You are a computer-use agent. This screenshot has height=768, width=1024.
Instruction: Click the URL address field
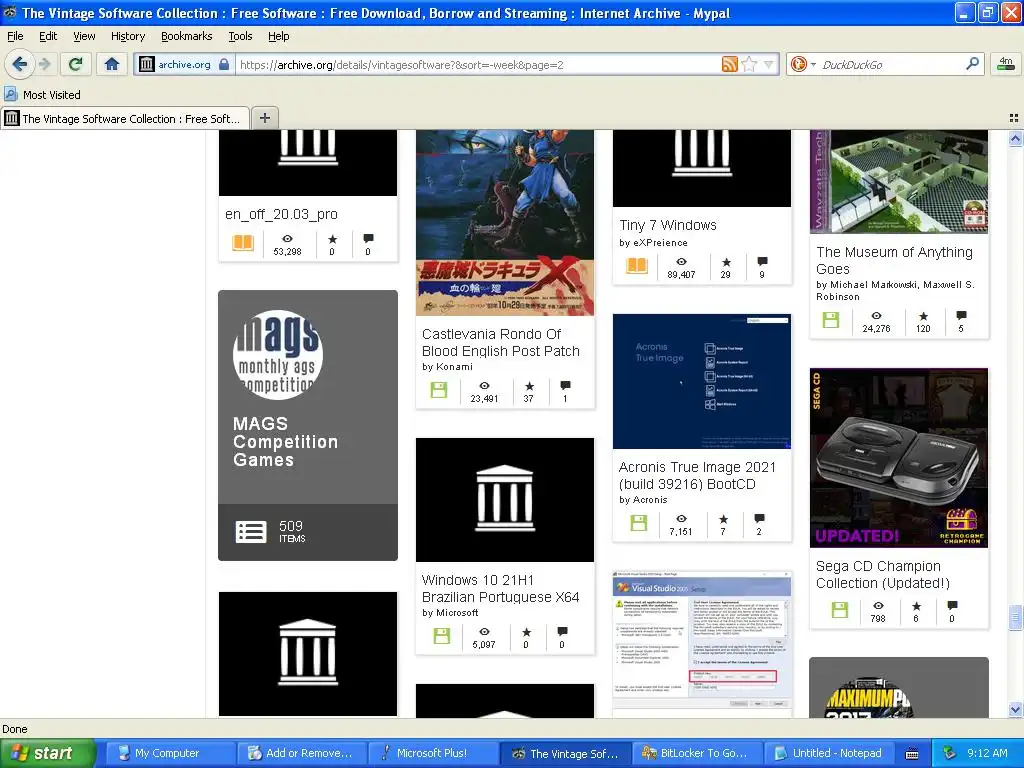coord(477,65)
